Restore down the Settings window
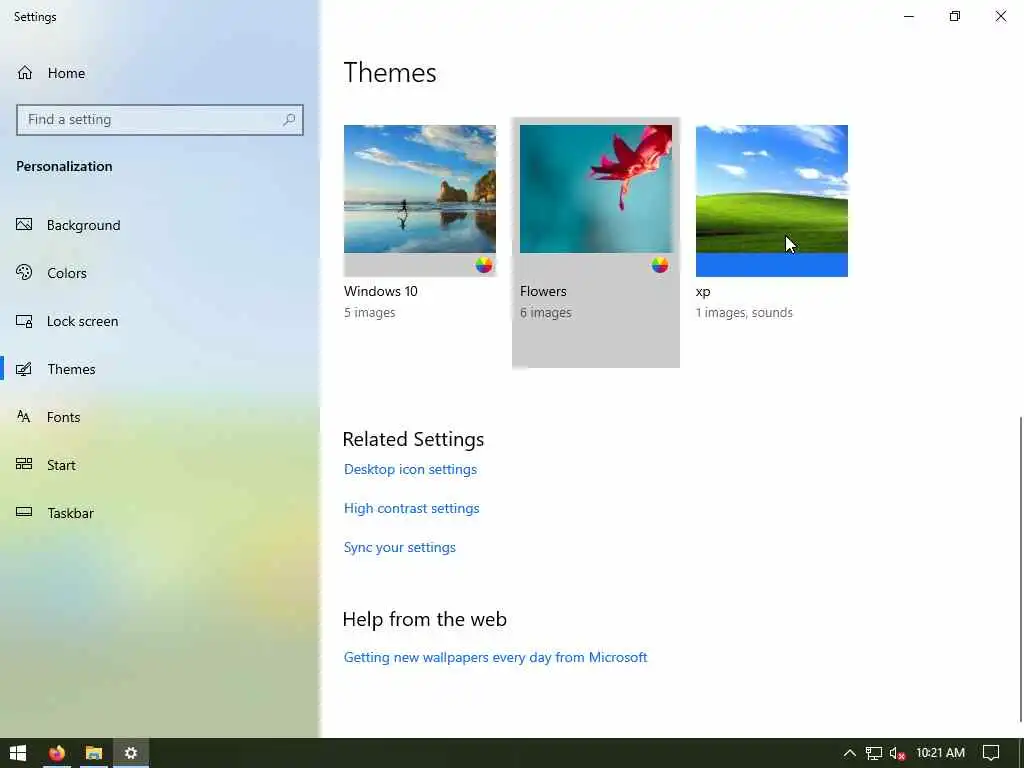This screenshot has height=768, width=1024. click(955, 16)
